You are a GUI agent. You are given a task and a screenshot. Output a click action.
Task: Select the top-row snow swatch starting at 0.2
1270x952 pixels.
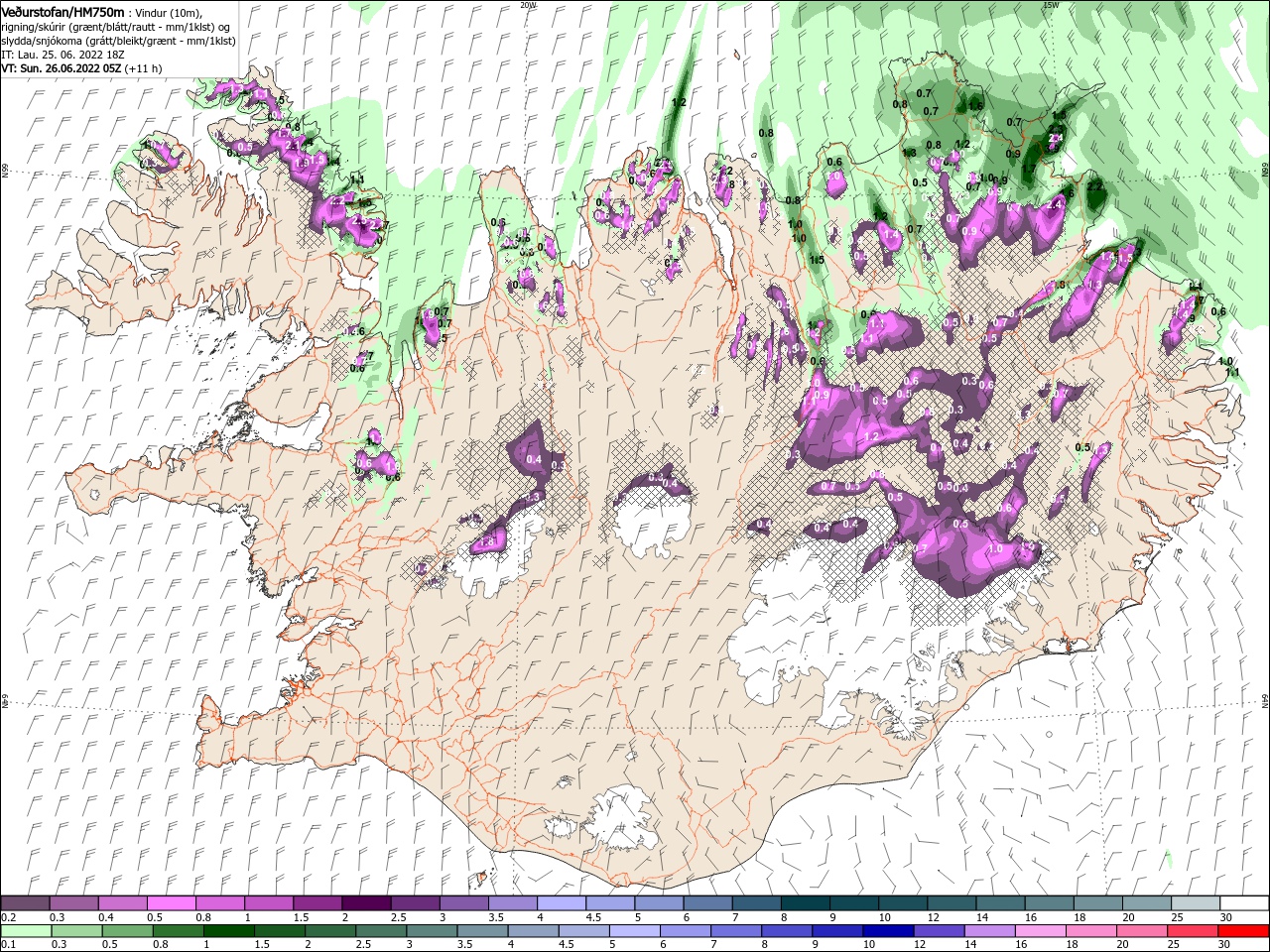pos(25,903)
